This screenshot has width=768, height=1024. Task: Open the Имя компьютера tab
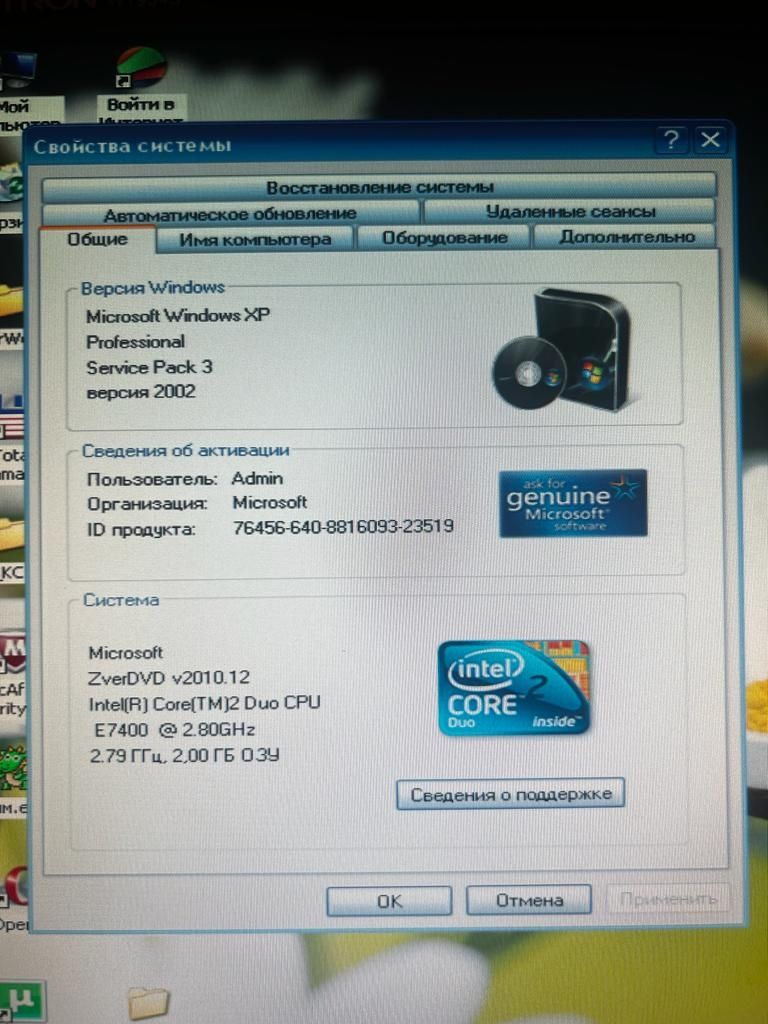(x=255, y=239)
